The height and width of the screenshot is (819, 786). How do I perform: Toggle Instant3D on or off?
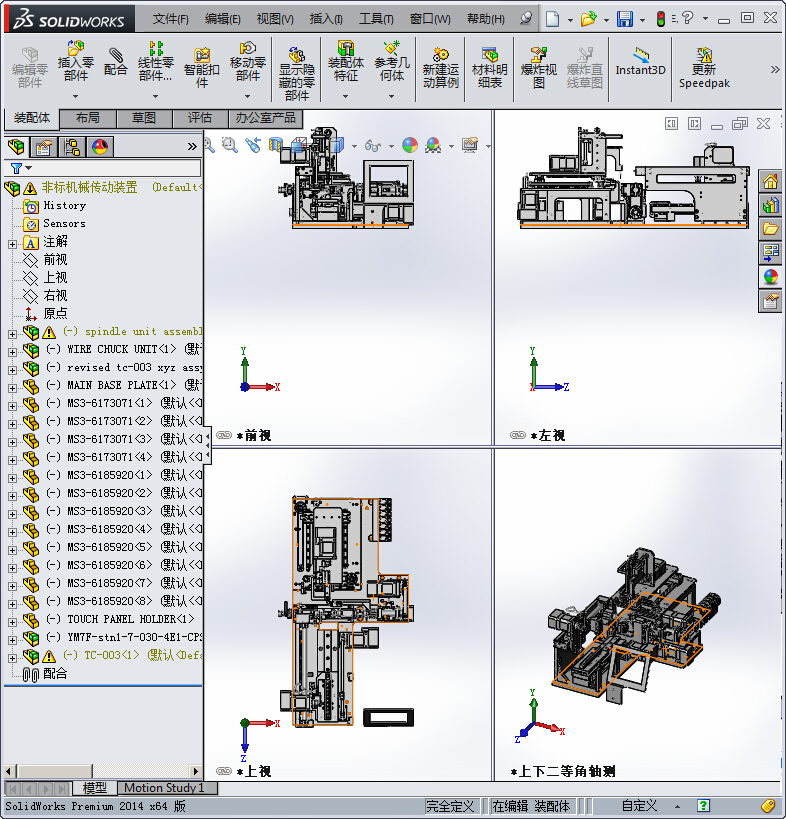tap(640, 64)
